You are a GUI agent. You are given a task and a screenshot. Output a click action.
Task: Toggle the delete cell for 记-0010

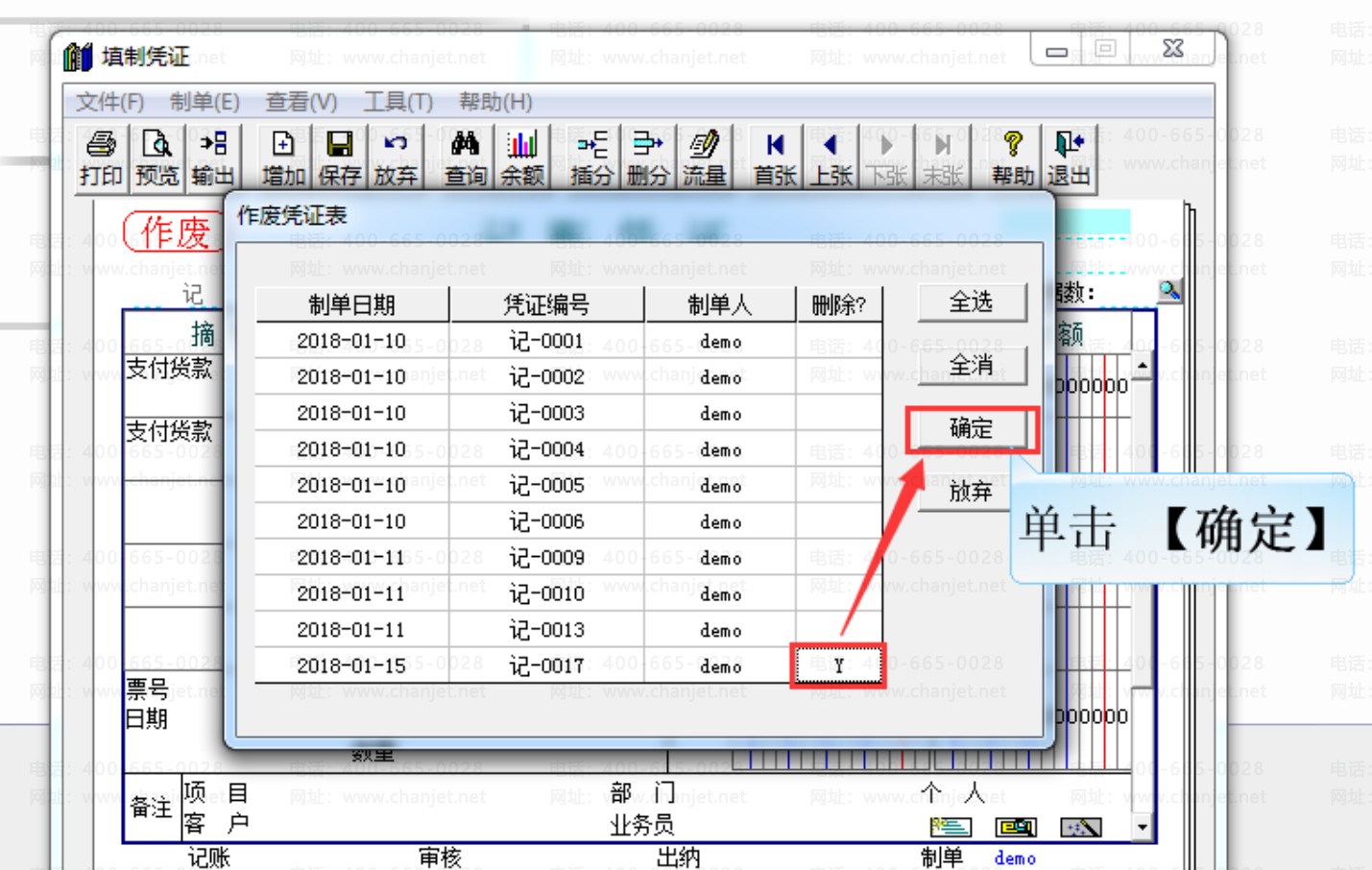coord(839,593)
